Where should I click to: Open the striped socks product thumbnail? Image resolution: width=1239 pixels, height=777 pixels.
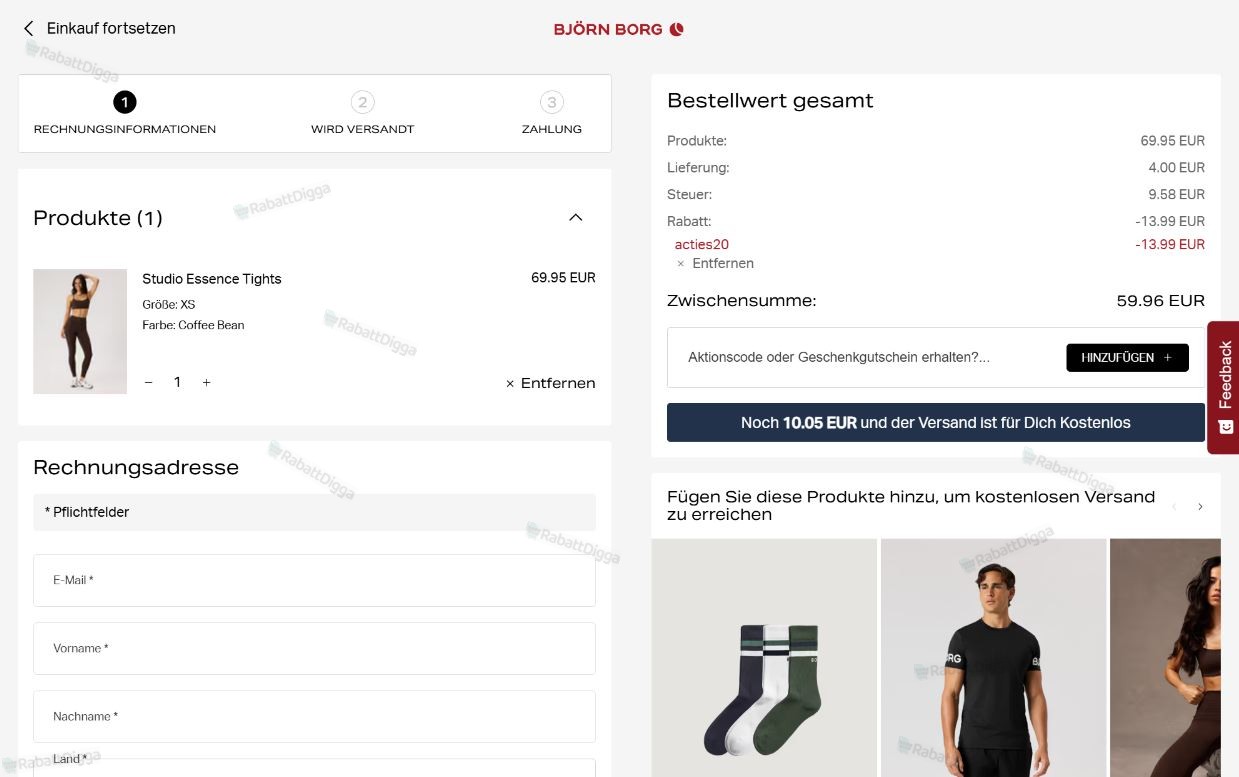point(764,658)
